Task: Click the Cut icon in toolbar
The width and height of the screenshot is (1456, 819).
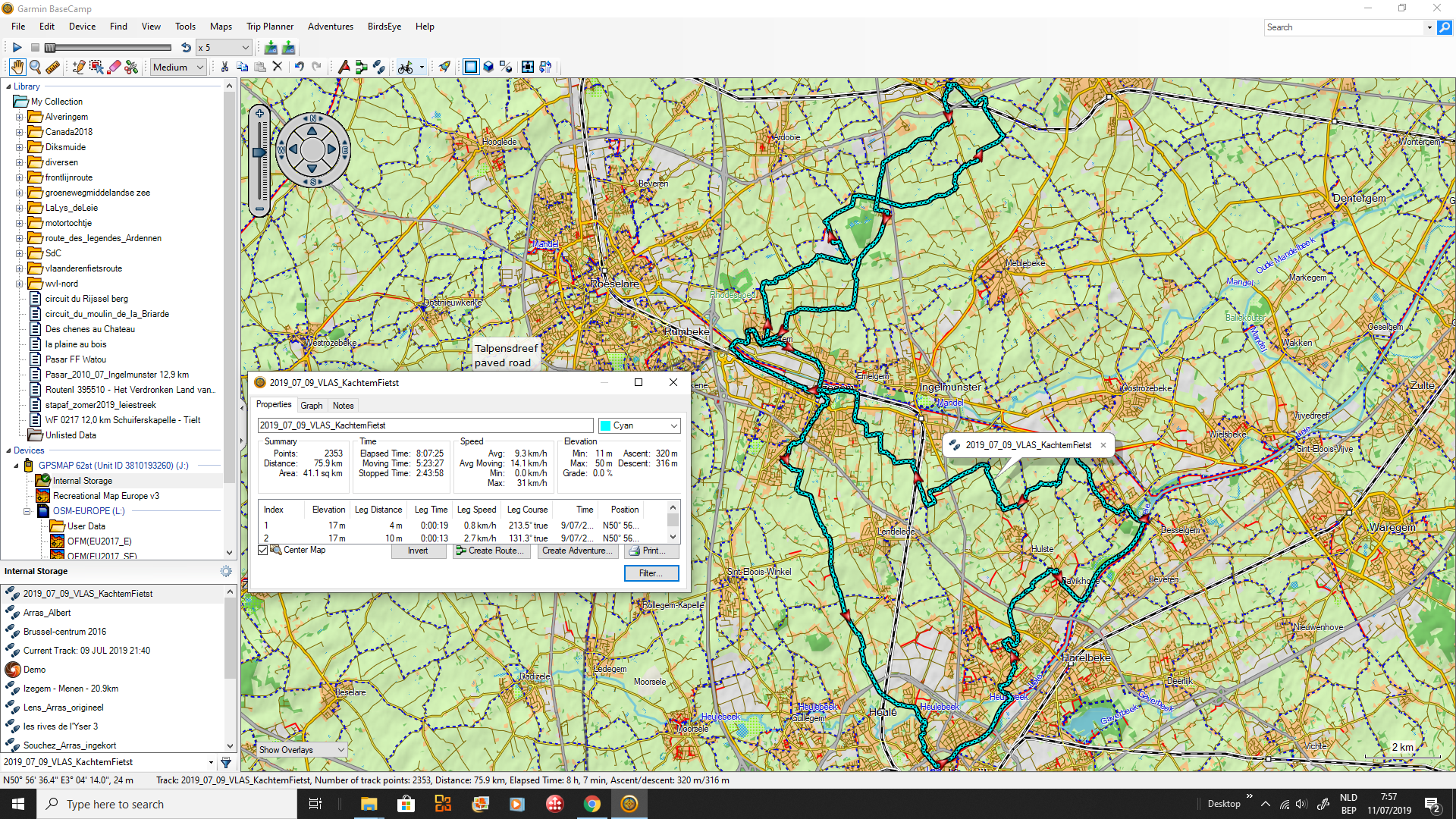Action: [225, 67]
